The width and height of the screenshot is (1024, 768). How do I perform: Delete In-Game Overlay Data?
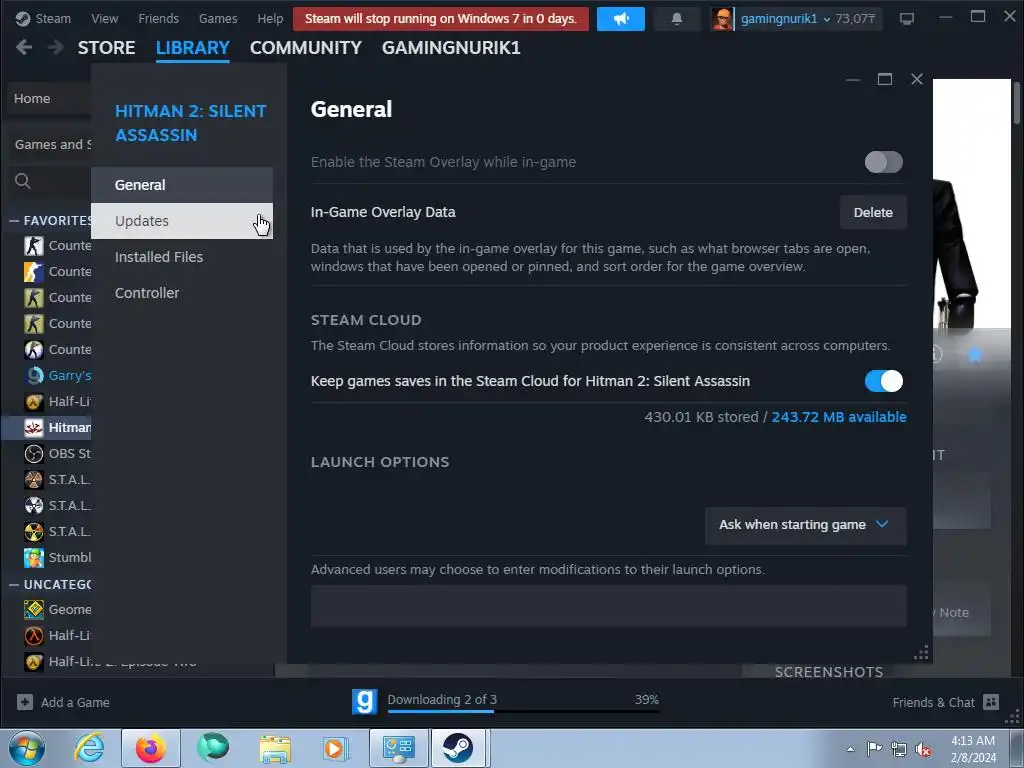point(873,212)
